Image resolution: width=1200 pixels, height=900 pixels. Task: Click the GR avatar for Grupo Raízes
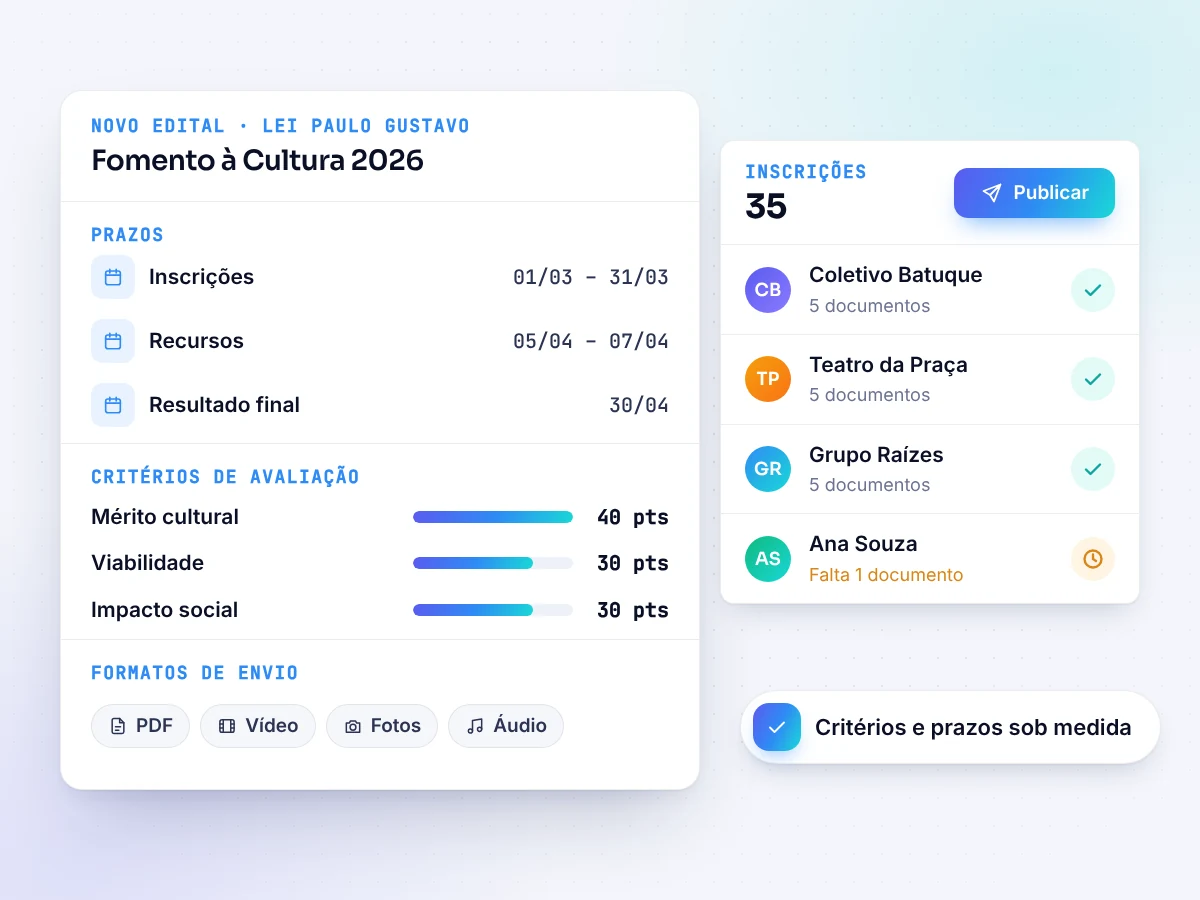768,469
